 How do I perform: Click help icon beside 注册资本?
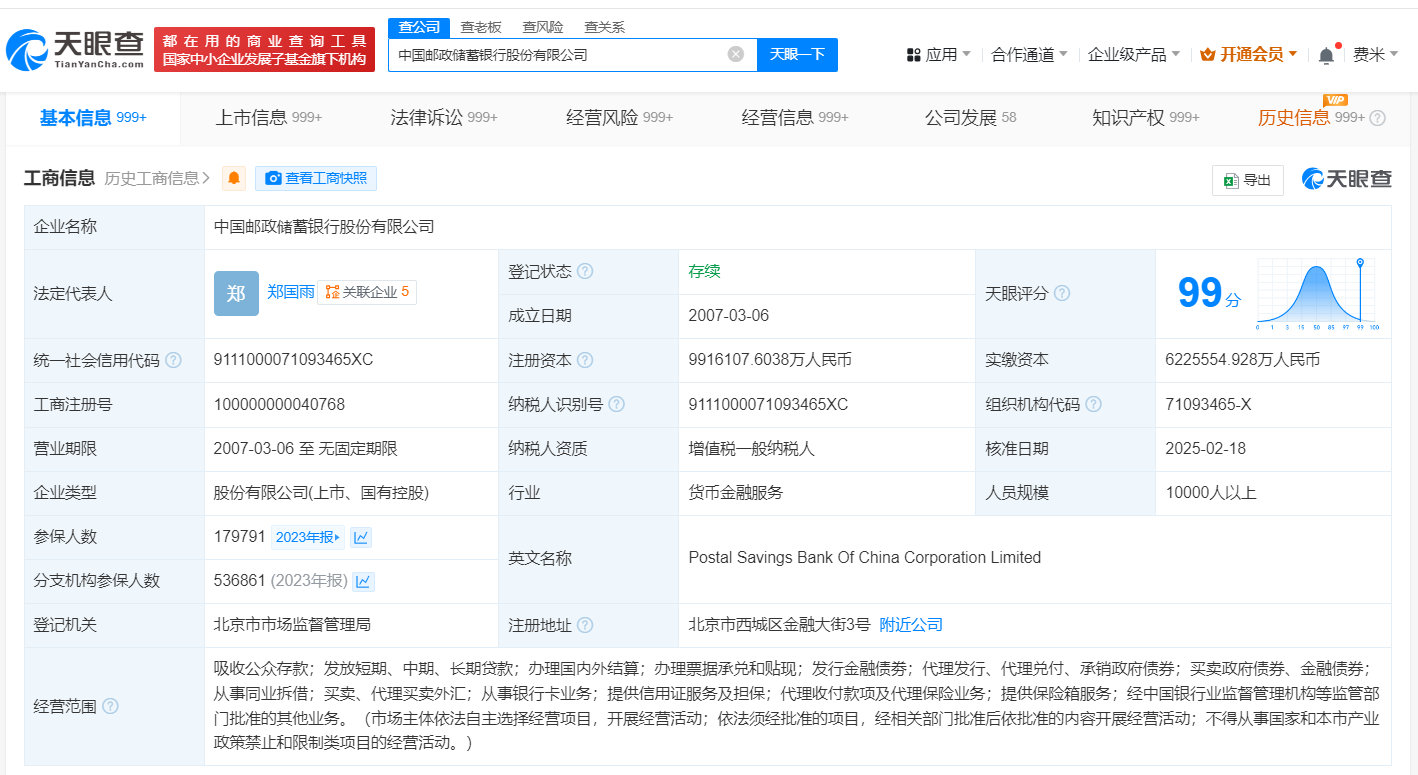click(x=585, y=360)
